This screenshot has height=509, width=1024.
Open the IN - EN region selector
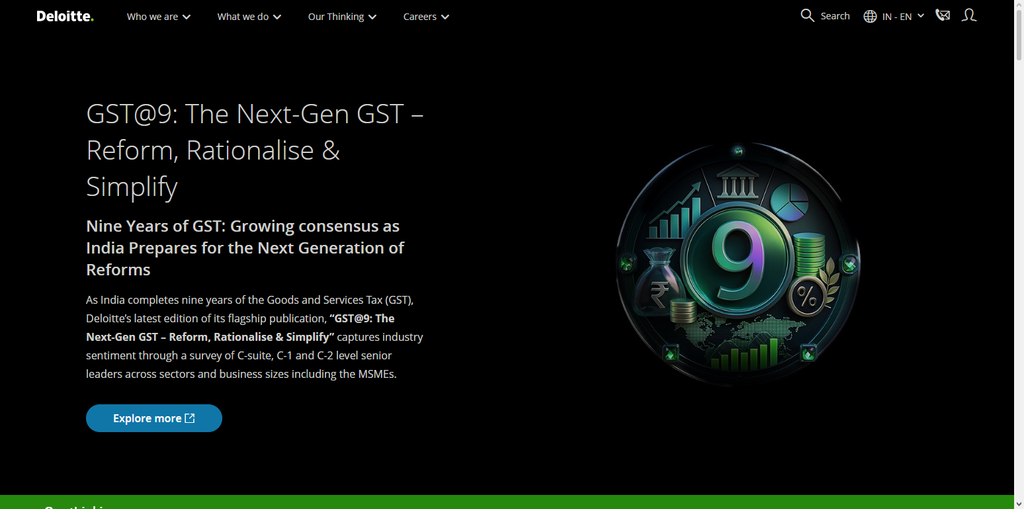tap(903, 16)
